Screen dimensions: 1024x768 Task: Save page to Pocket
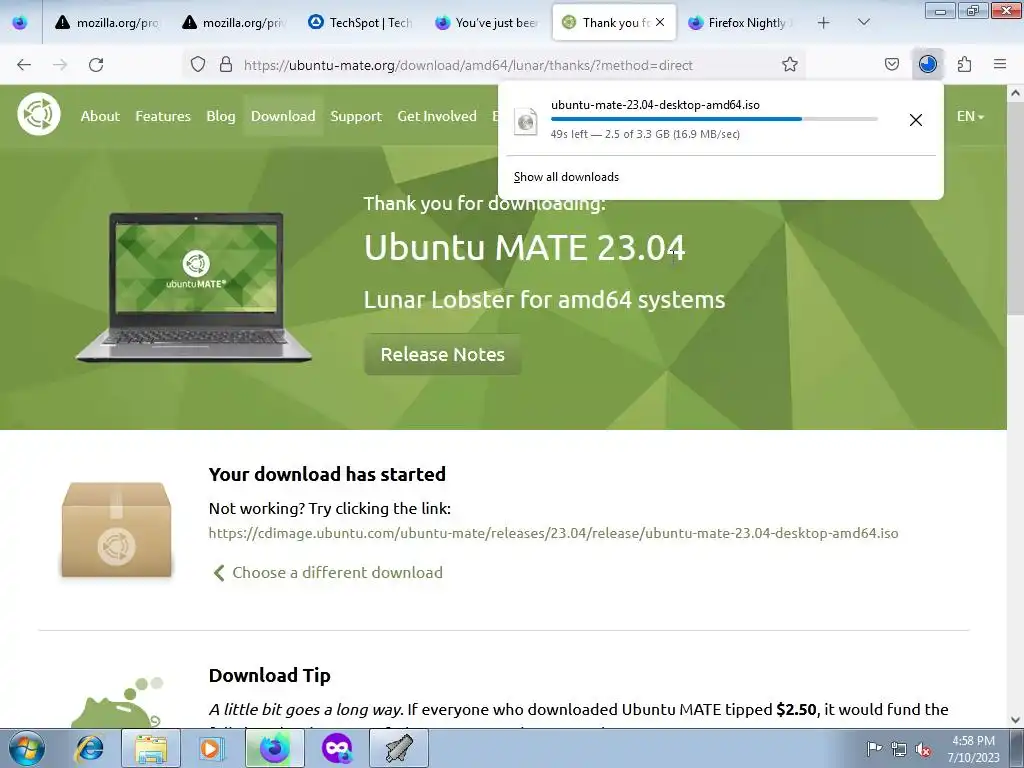tap(891, 64)
